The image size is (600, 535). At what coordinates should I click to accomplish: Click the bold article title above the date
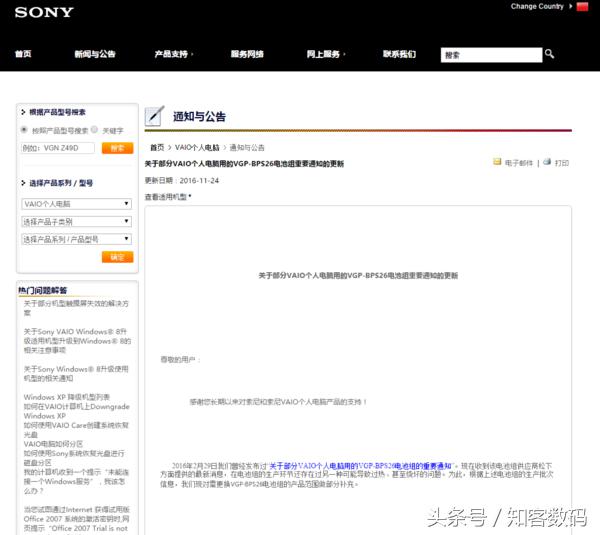tap(244, 164)
